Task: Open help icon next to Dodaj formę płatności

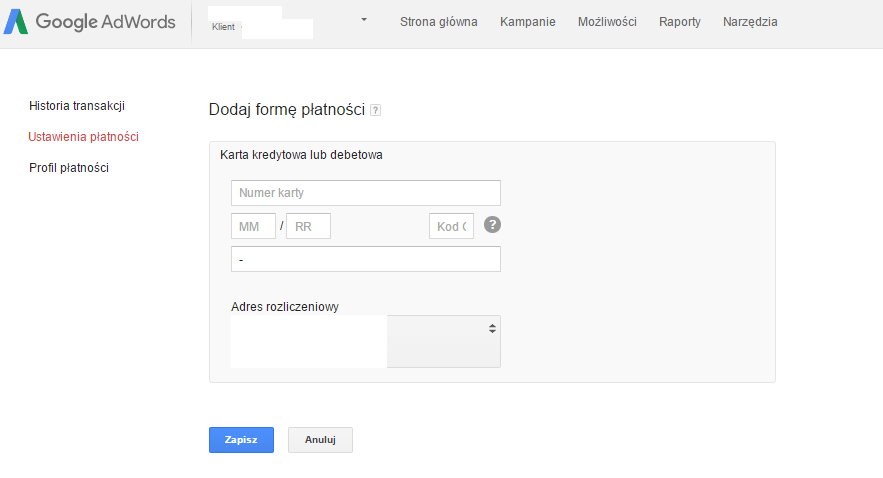Action: point(376,110)
